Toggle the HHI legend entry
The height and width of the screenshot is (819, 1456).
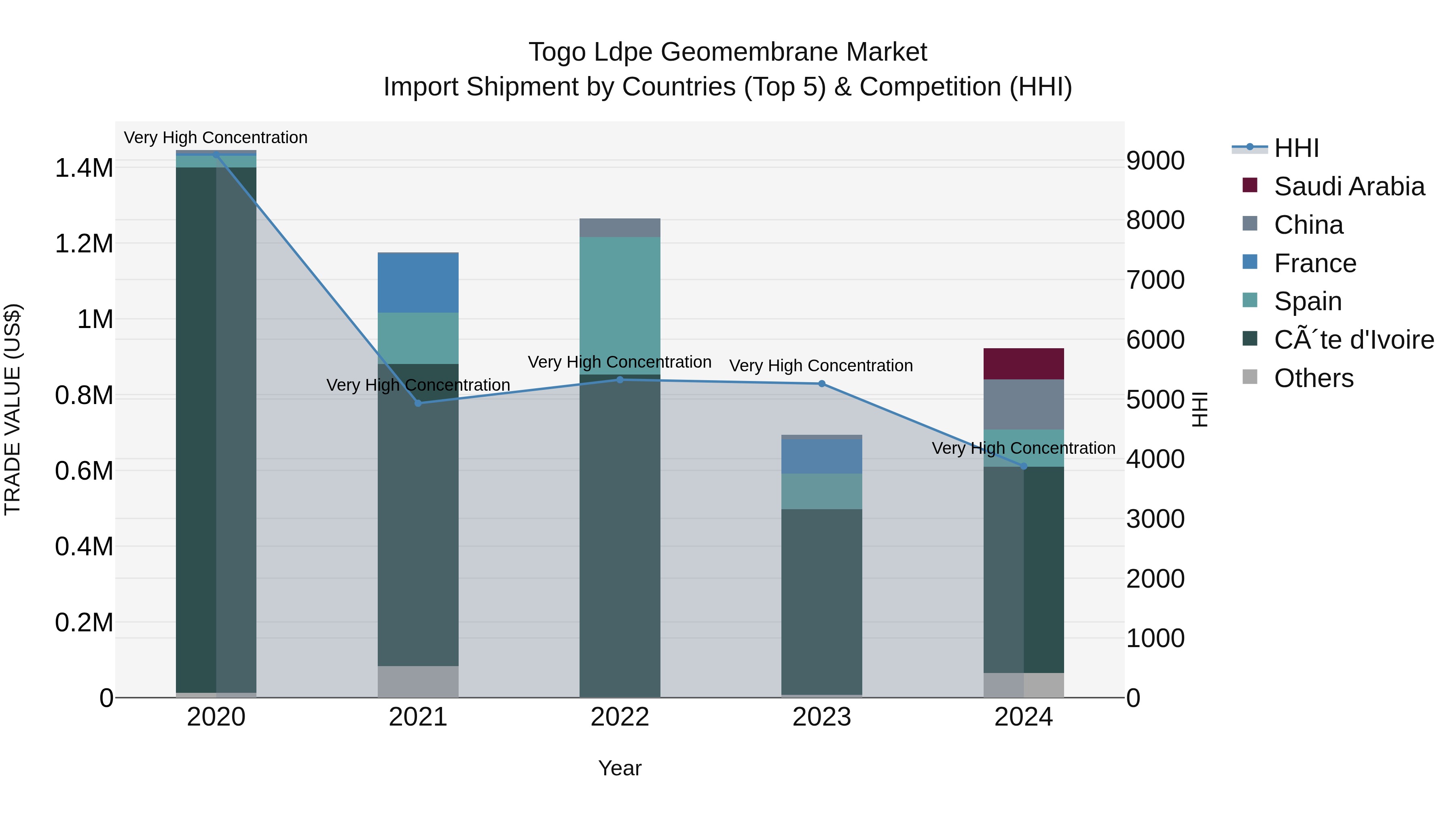pyautogui.click(x=1276, y=148)
